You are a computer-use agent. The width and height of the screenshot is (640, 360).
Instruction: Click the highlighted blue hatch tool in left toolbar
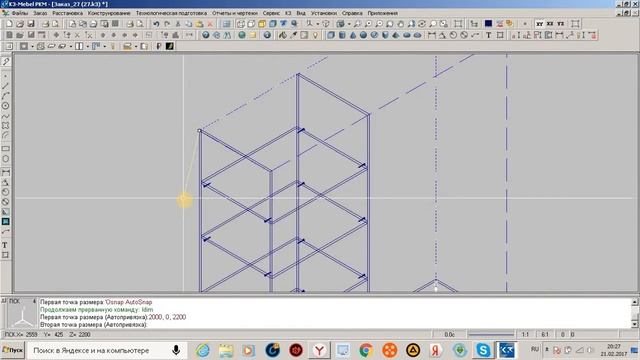[5, 222]
